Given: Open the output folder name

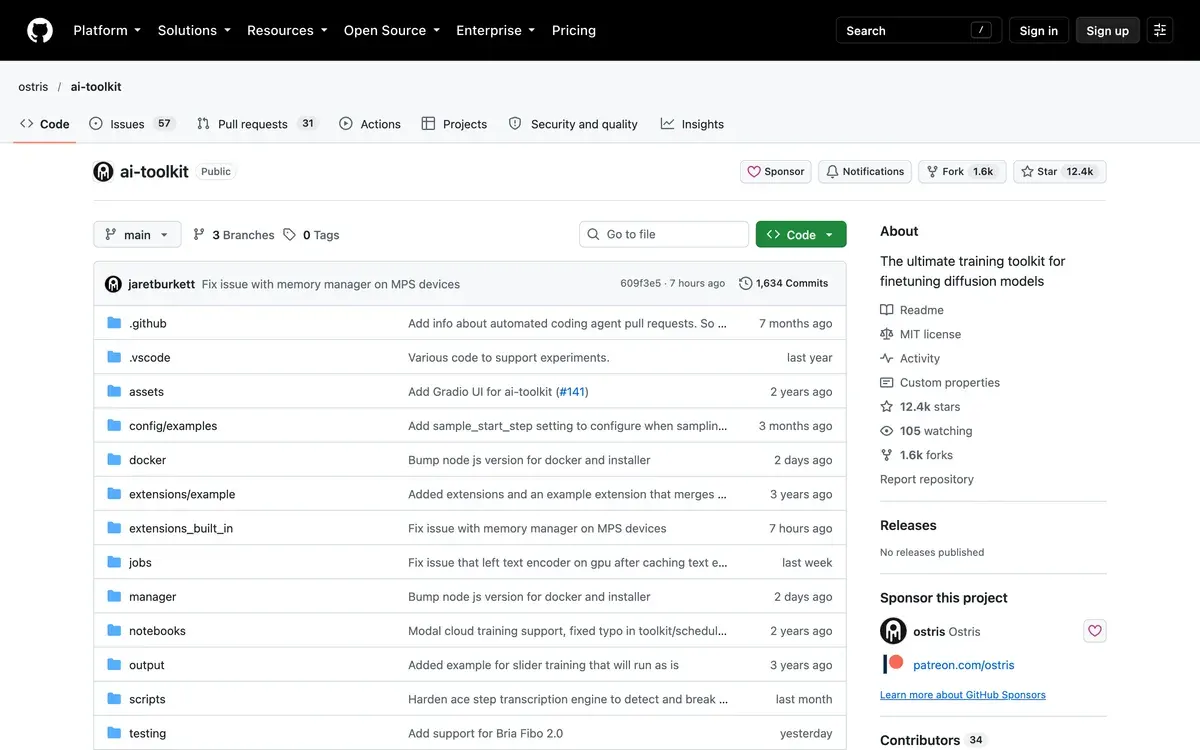Looking at the screenshot, I should [x=147, y=665].
